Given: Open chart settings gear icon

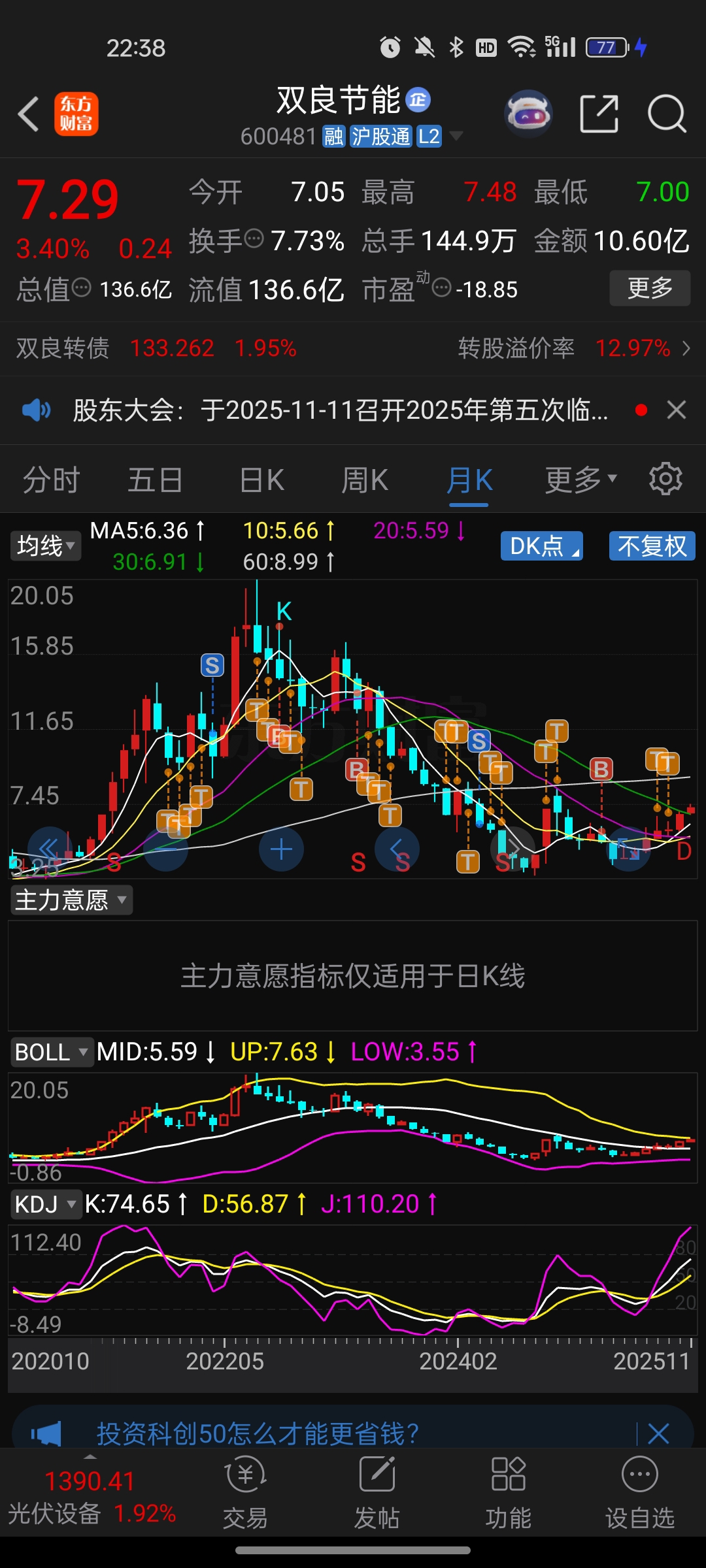Looking at the screenshot, I should [665, 479].
